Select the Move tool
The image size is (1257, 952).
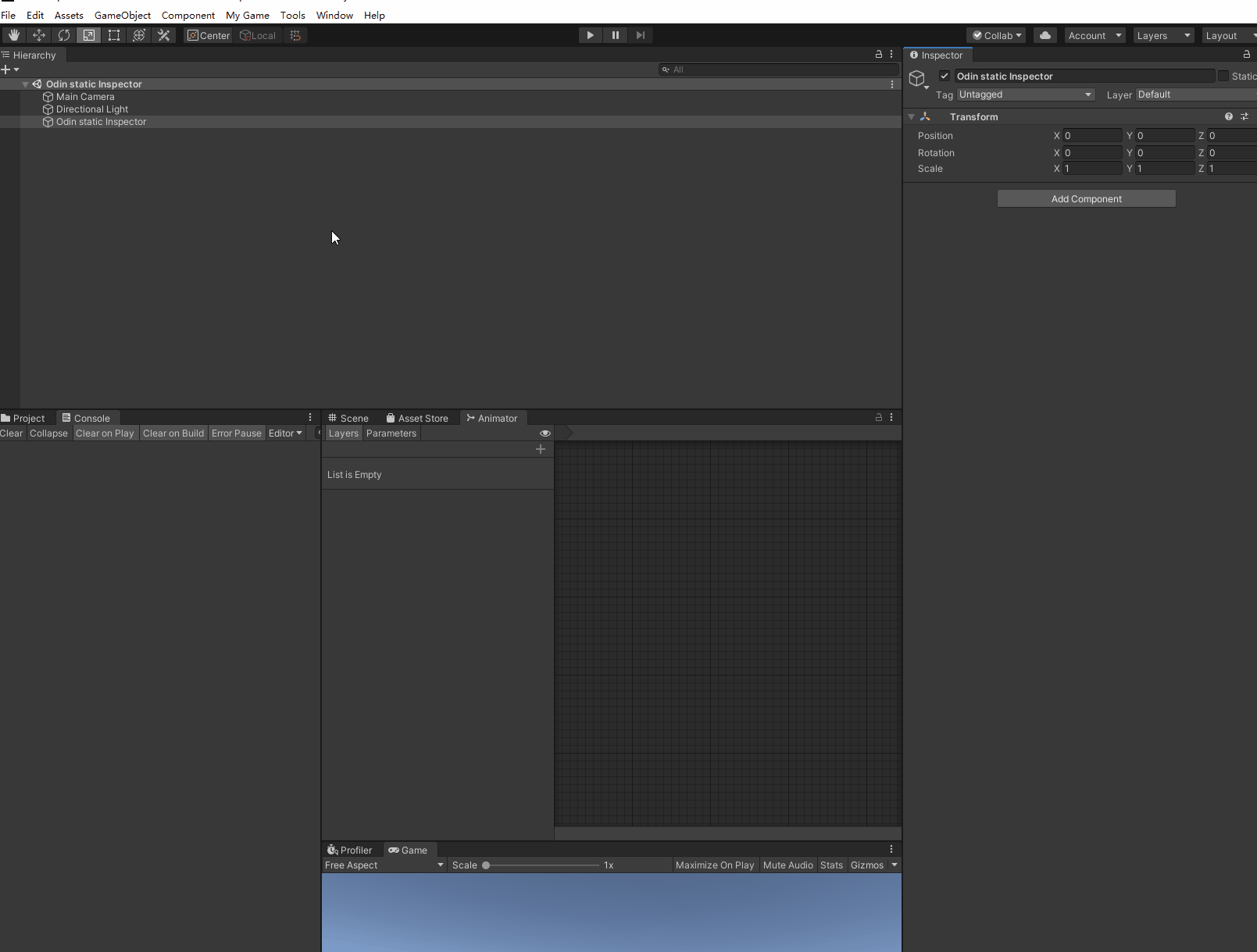coord(39,35)
